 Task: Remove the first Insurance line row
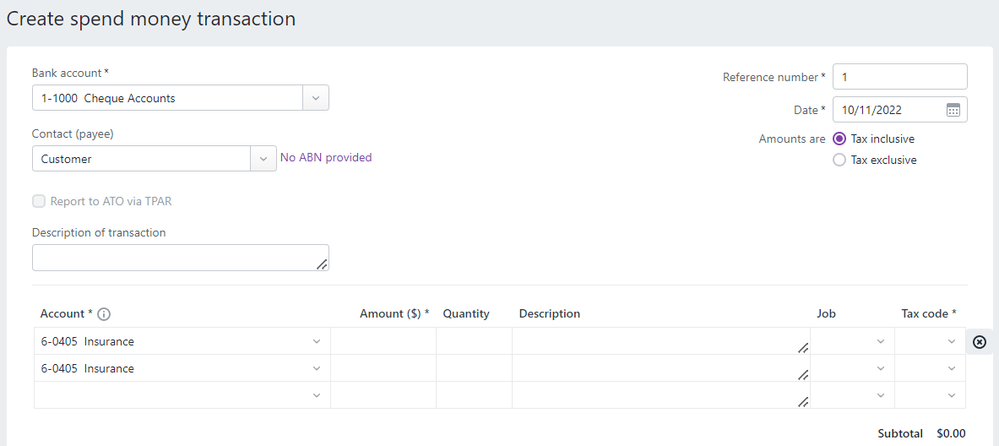979,342
